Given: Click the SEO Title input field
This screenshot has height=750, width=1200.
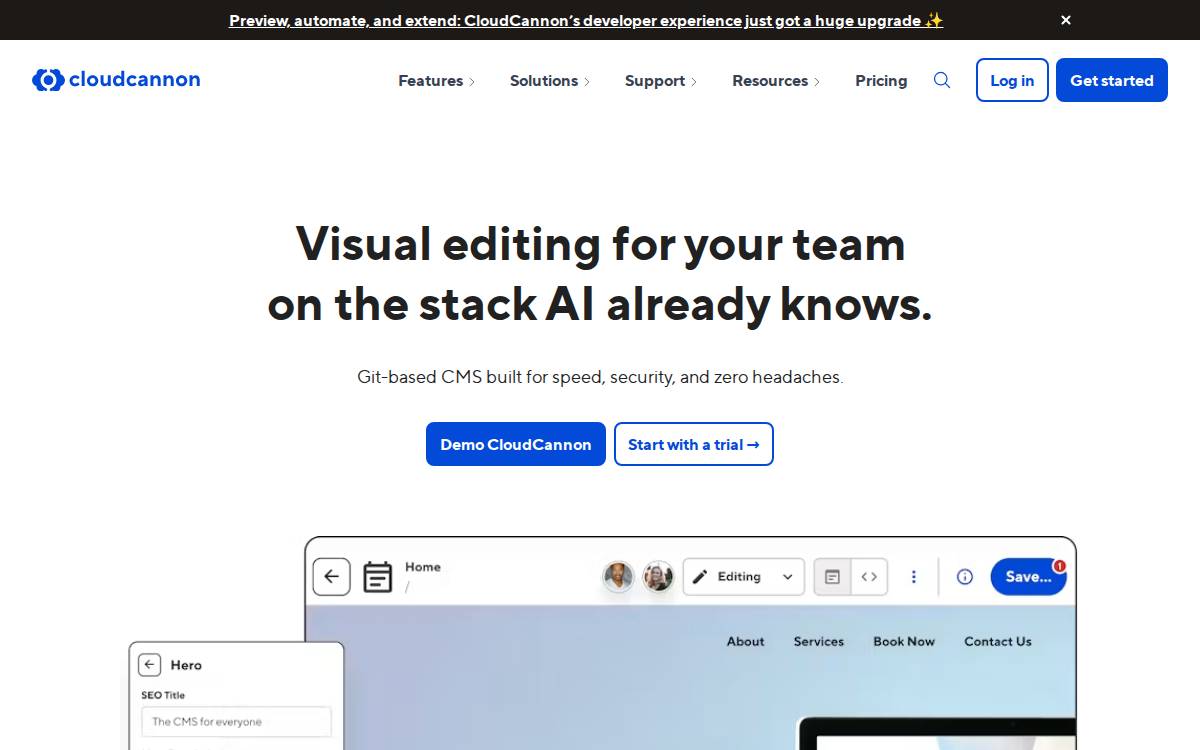Looking at the screenshot, I should pyautogui.click(x=236, y=722).
